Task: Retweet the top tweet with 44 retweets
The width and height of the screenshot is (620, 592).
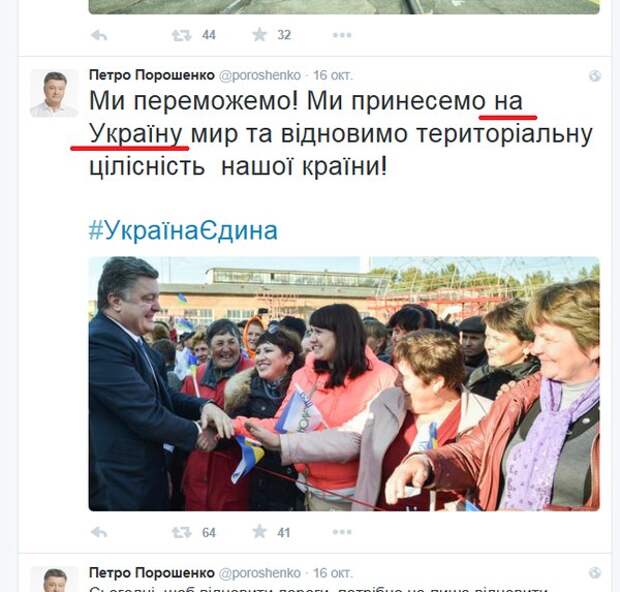Action: [x=181, y=35]
